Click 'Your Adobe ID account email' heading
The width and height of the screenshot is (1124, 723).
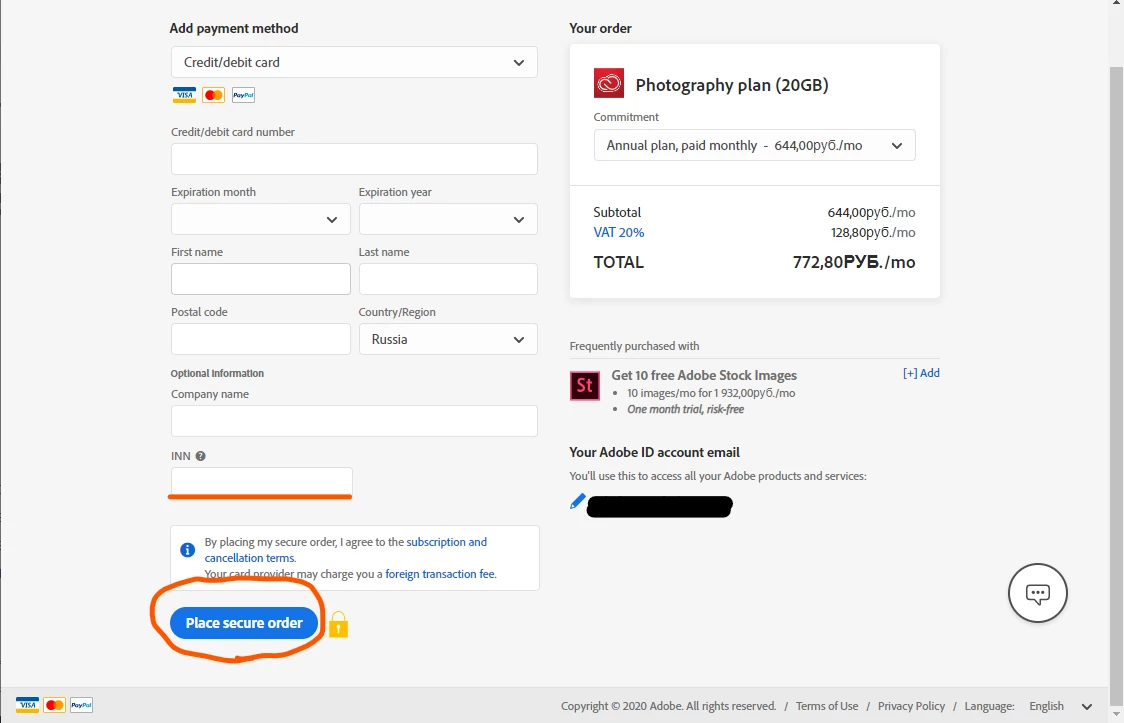pos(654,452)
